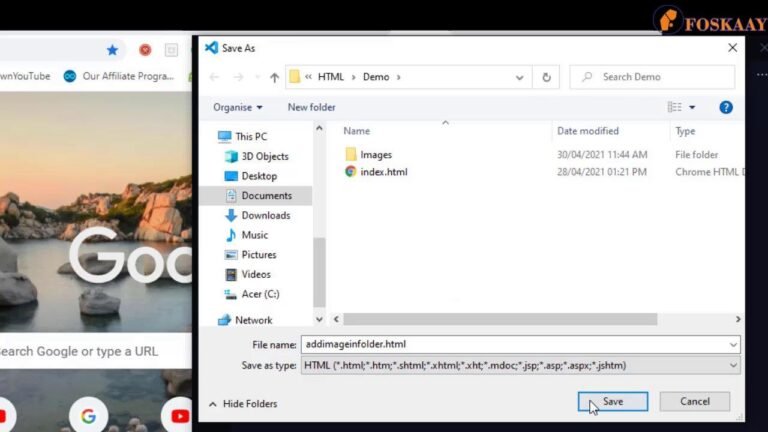Open Our Affiliate Program bookmark in Chrome

(x=119, y=76)
